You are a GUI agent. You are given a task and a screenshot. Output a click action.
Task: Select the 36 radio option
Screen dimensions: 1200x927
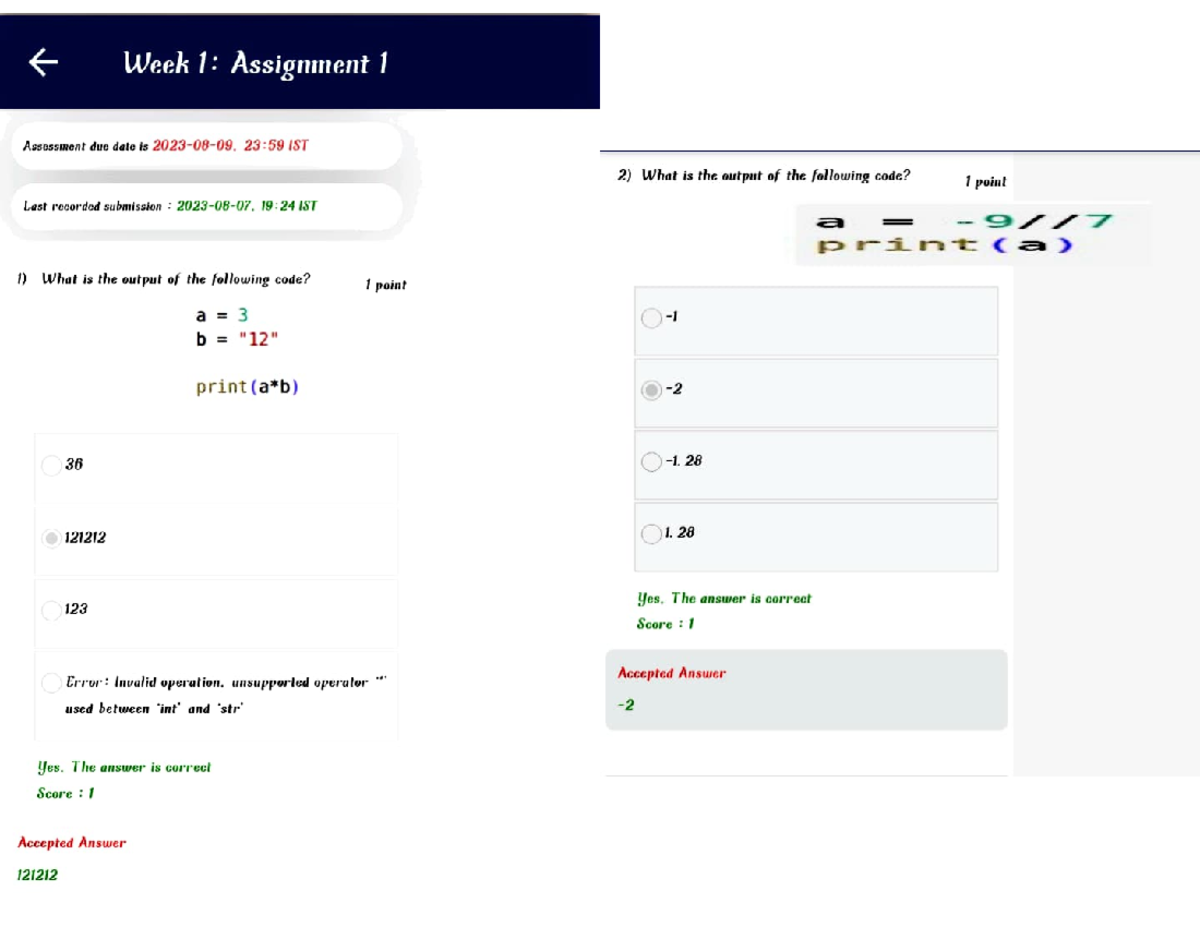52,465
